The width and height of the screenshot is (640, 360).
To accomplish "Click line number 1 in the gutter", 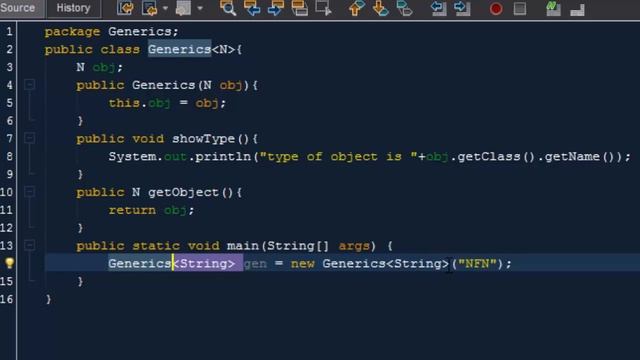I will (x=9, y=31).
